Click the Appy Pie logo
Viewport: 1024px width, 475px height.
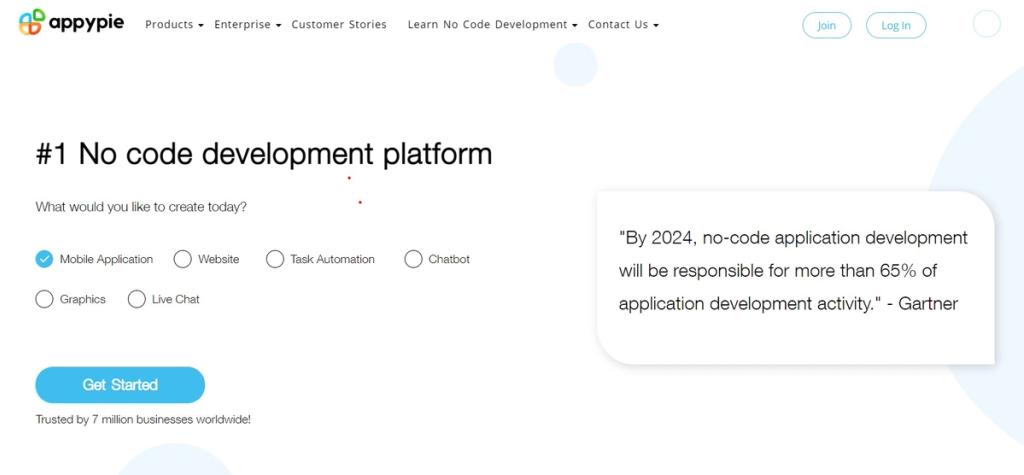(71, 23)
